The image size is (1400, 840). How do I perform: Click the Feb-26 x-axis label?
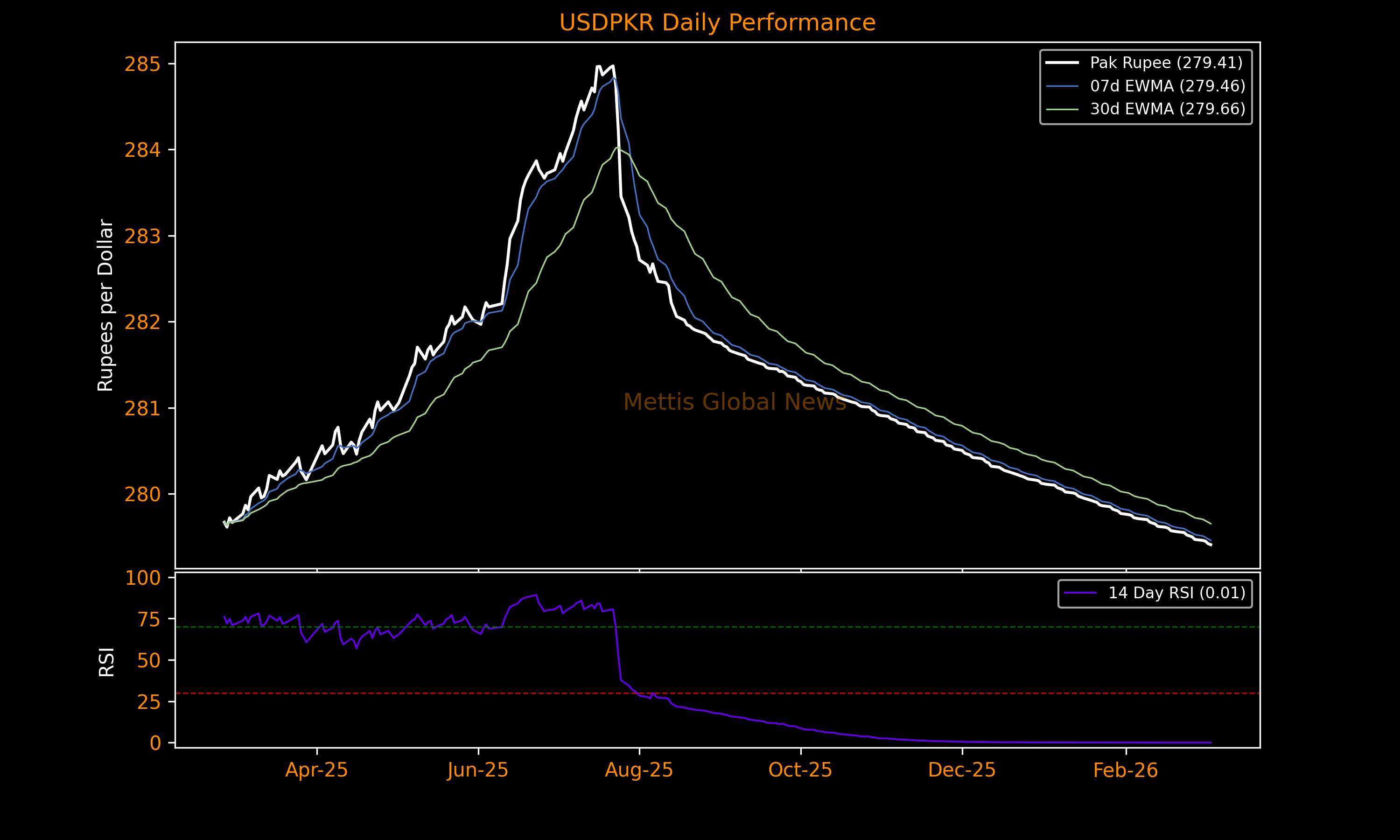tap(1126, 770)
